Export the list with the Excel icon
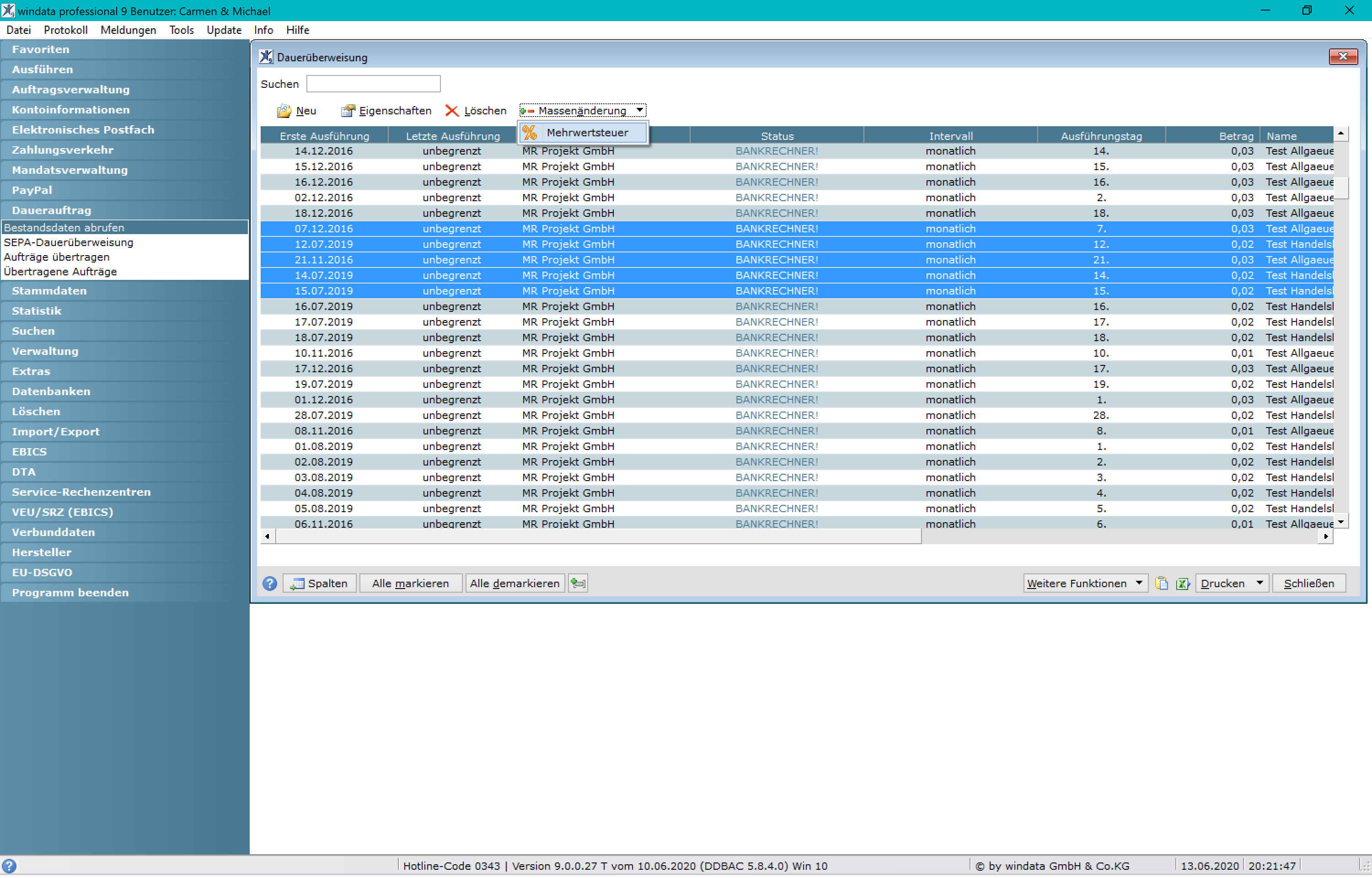 1183,583
